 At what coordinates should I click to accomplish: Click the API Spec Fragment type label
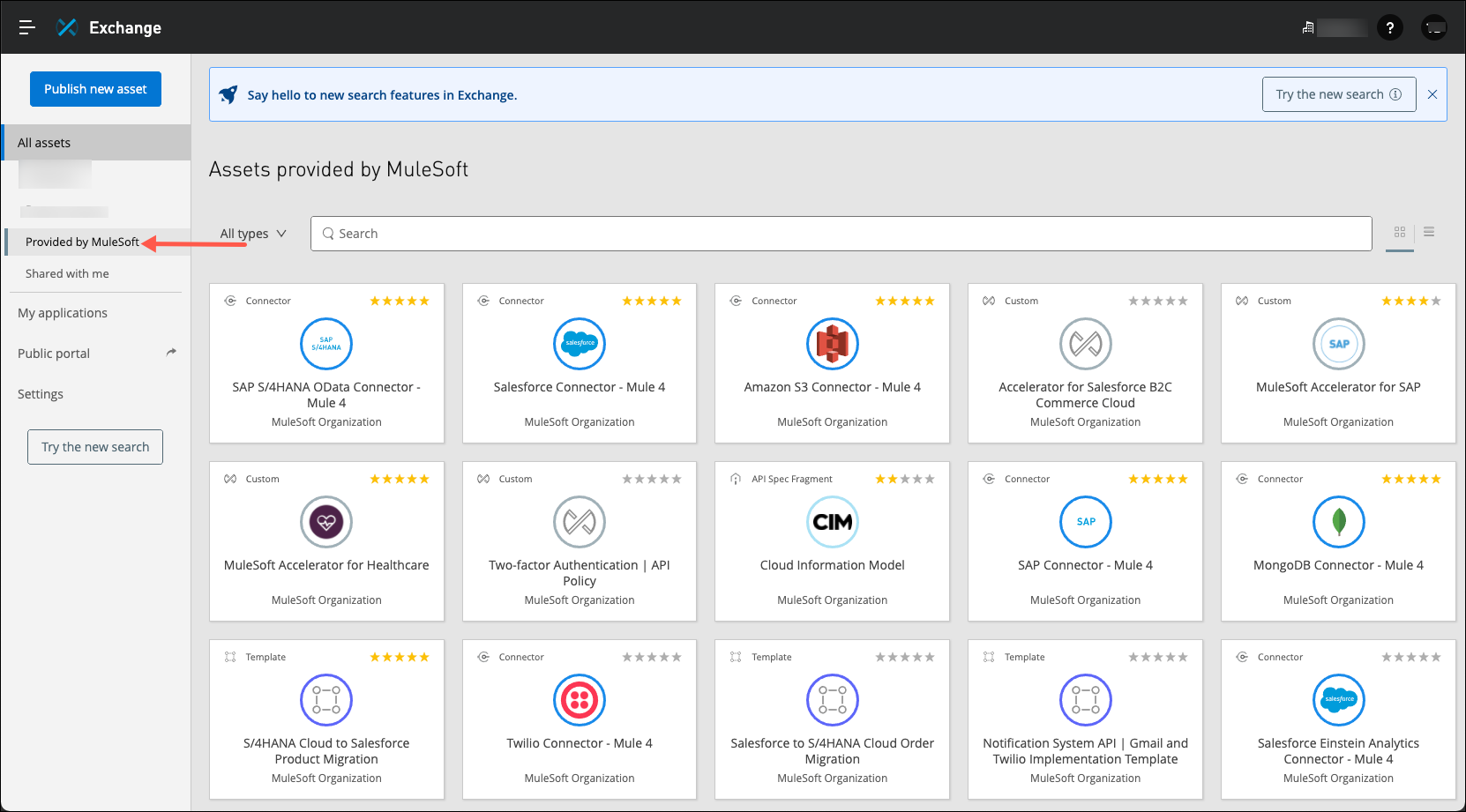pyautogui.click(x=792, y=479)
